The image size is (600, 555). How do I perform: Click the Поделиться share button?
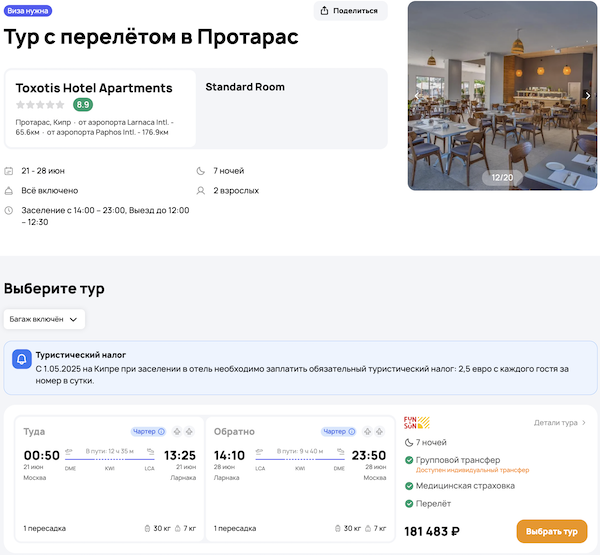[x=350, y=11]
